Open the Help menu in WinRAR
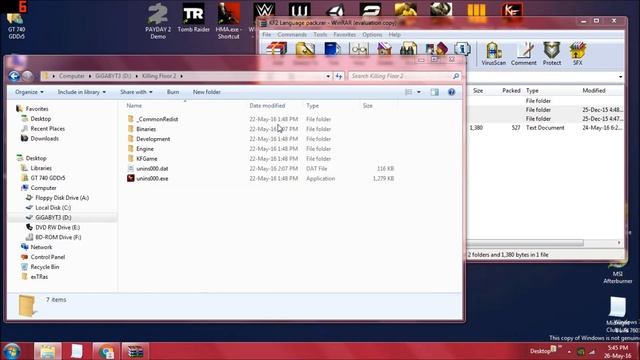This screenshot has width=640, height=360. 394,35
